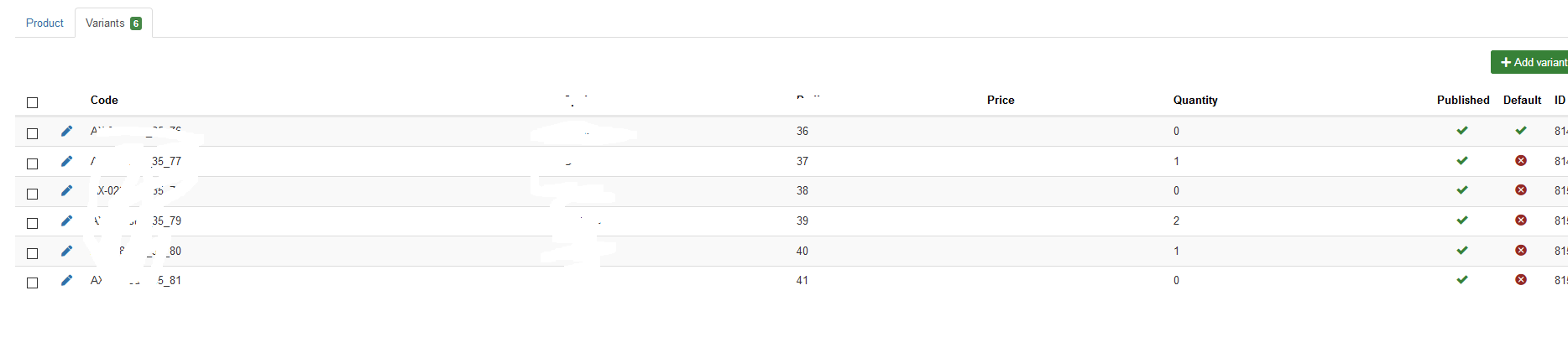This screenshot has width=1568, height=358.
Task: Unpublish the first variant using green check
Action: point(1462,131)
